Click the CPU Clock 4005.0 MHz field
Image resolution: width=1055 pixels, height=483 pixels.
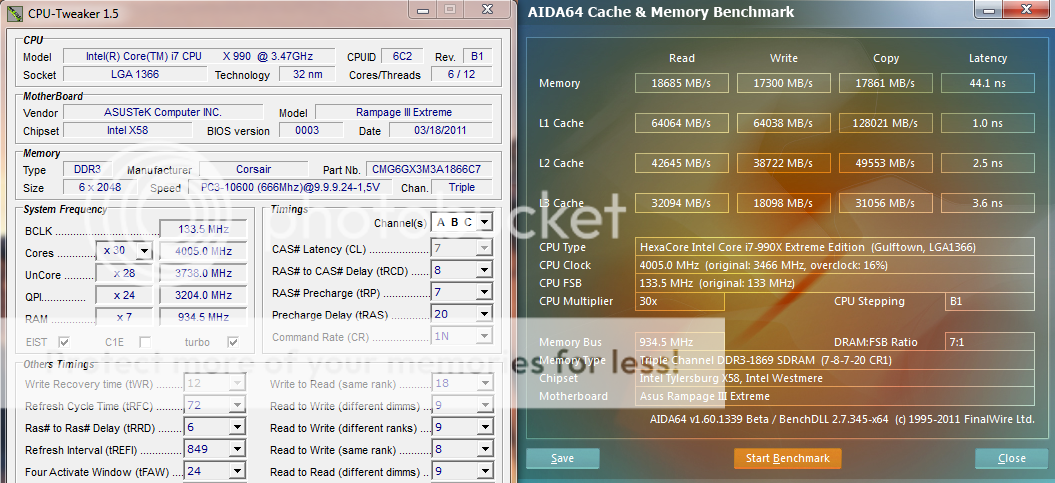(835, 265)
